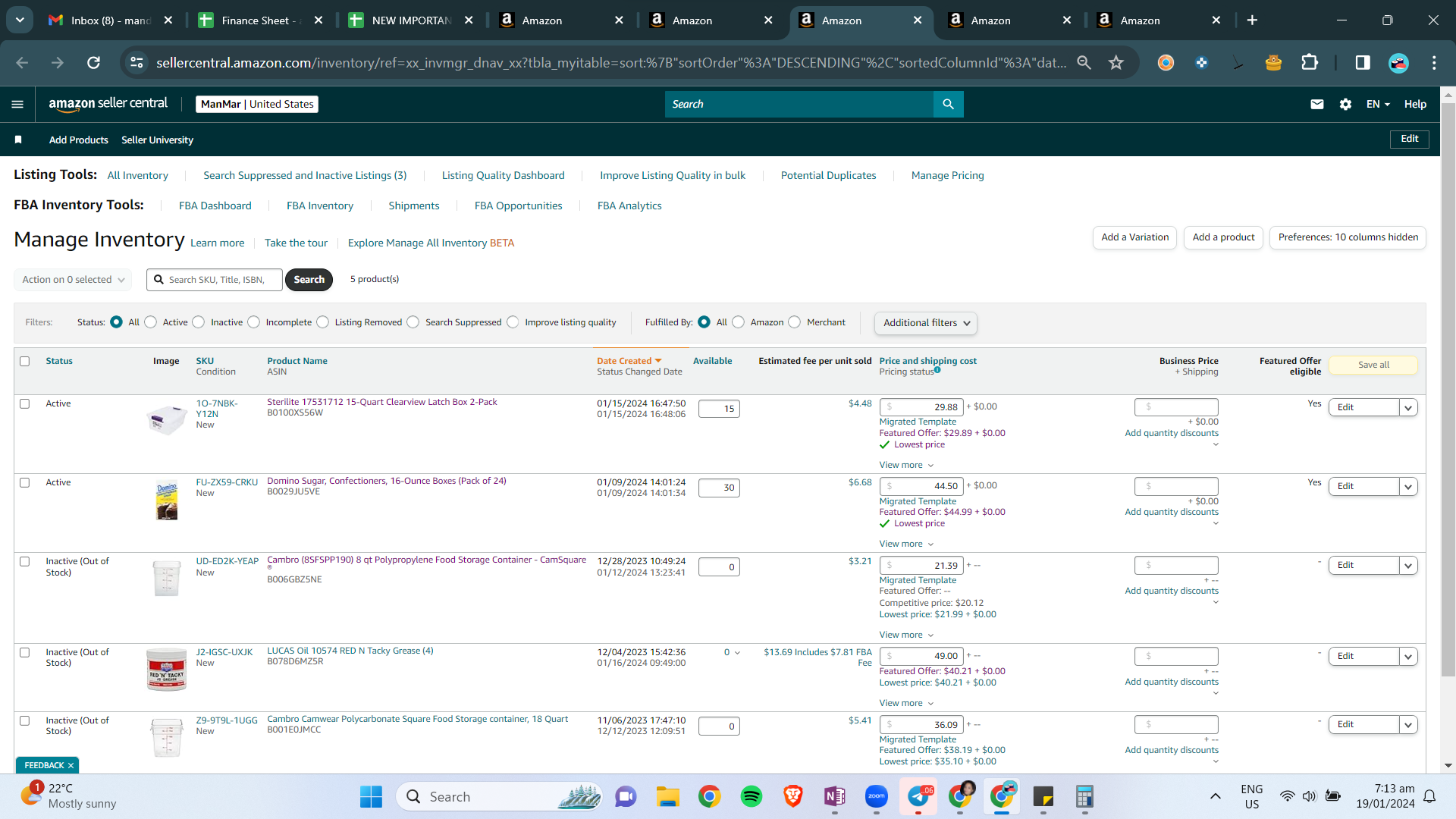Open the EN language dropdown
Image resolution: width=1456 pixels, height=819 pixels.
[x=1378, y=104]
